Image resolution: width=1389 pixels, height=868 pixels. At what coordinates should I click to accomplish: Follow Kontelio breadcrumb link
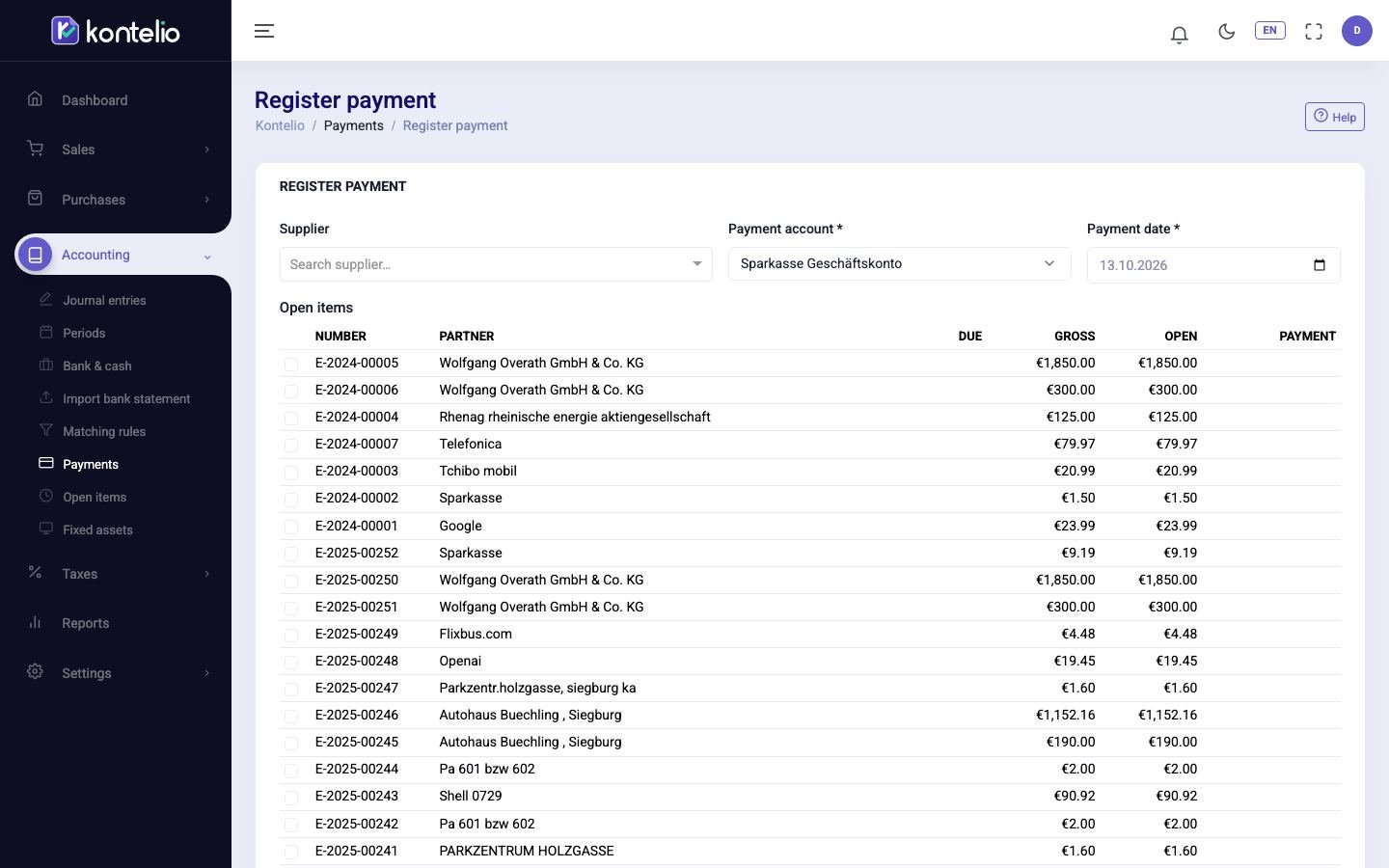click(280, 125)
